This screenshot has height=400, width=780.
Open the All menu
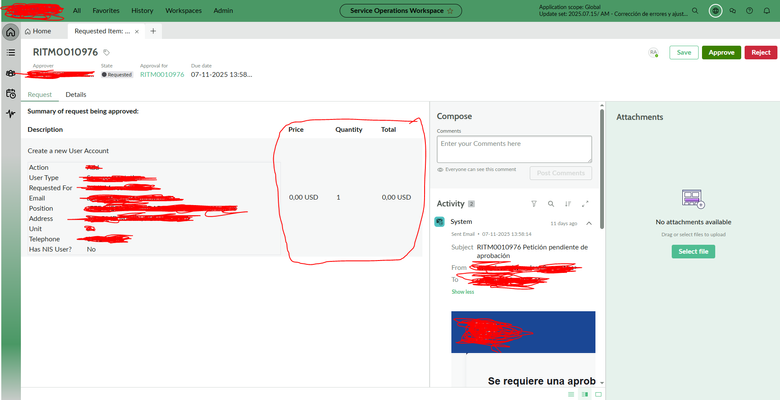pos(77,10)
